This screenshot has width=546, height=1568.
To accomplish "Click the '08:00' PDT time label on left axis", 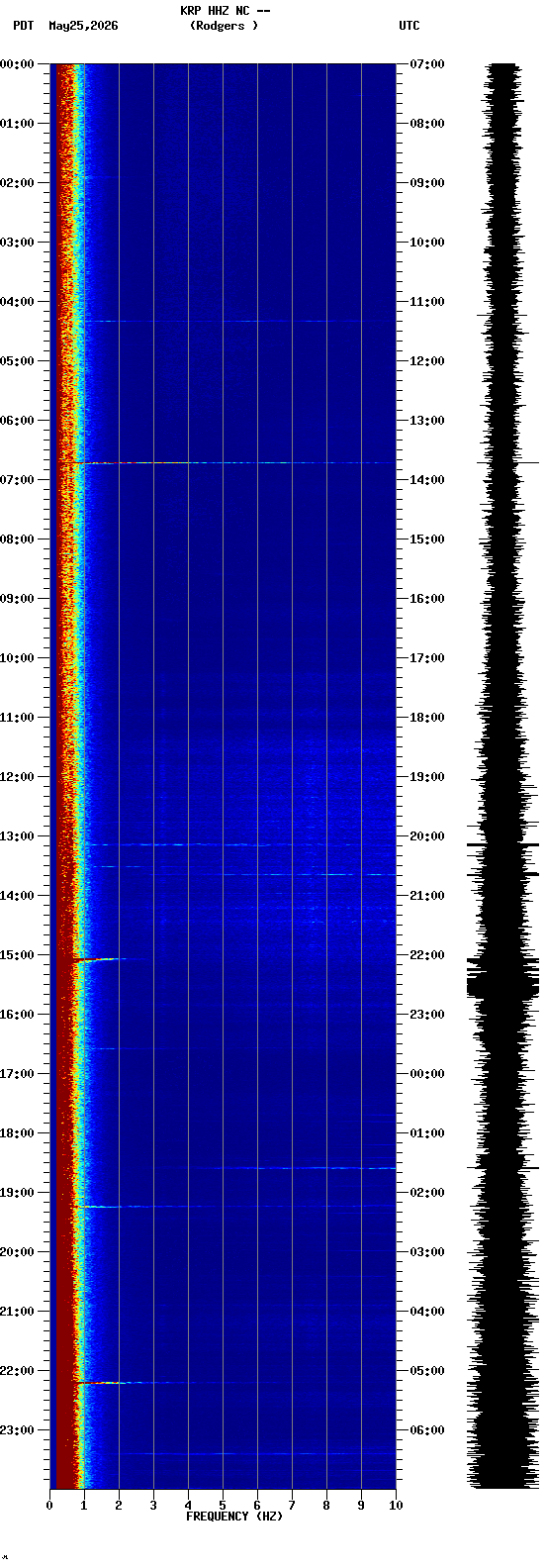I will pyautogui.click(x=18, y=539).
